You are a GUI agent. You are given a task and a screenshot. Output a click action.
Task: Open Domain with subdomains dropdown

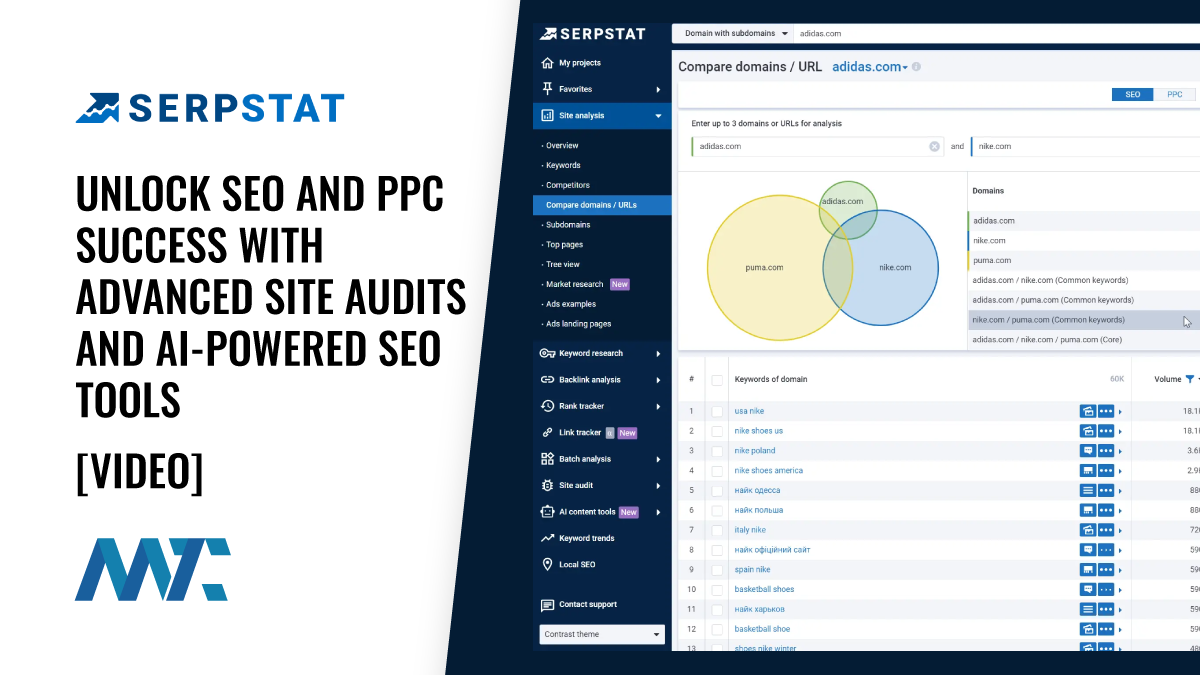point(733,33)
